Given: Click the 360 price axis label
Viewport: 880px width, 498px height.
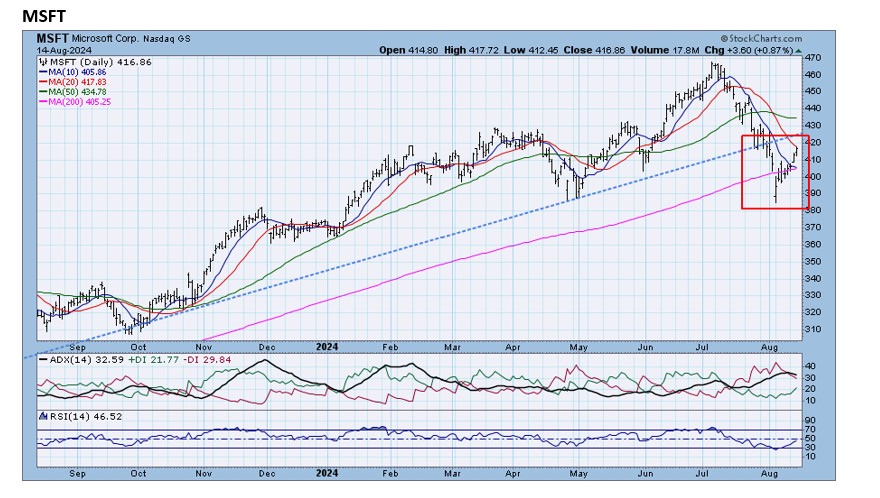Looking at the screenshot, I should [814, 244].
